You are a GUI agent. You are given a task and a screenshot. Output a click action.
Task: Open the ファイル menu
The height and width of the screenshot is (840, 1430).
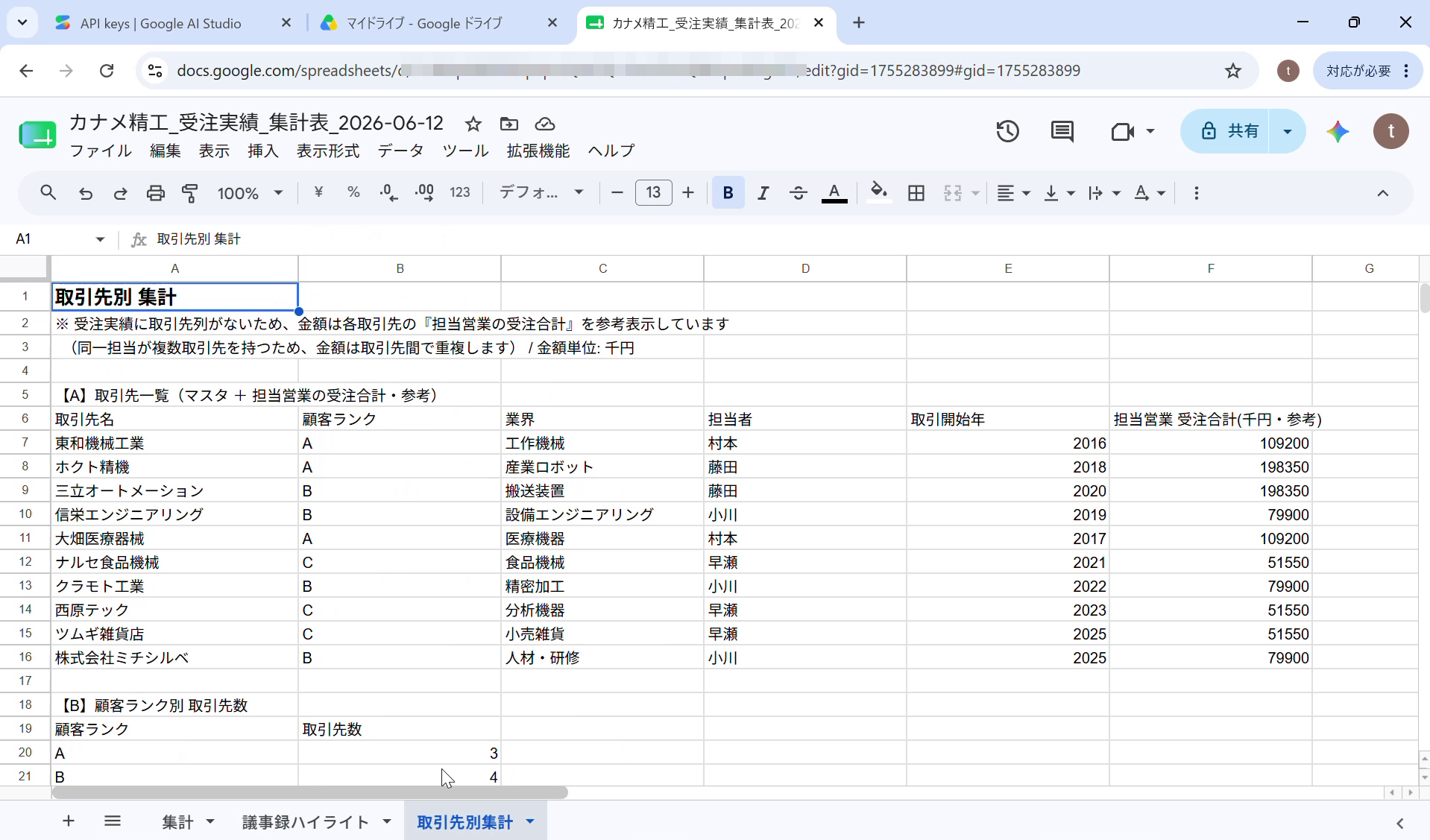[x=101, y=151]
